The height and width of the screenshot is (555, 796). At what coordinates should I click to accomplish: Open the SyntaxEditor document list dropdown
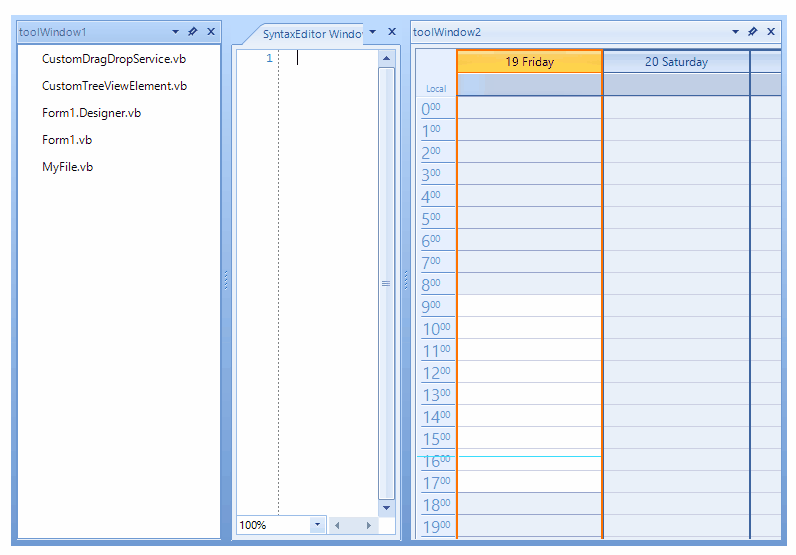click(x=373, y=31)
